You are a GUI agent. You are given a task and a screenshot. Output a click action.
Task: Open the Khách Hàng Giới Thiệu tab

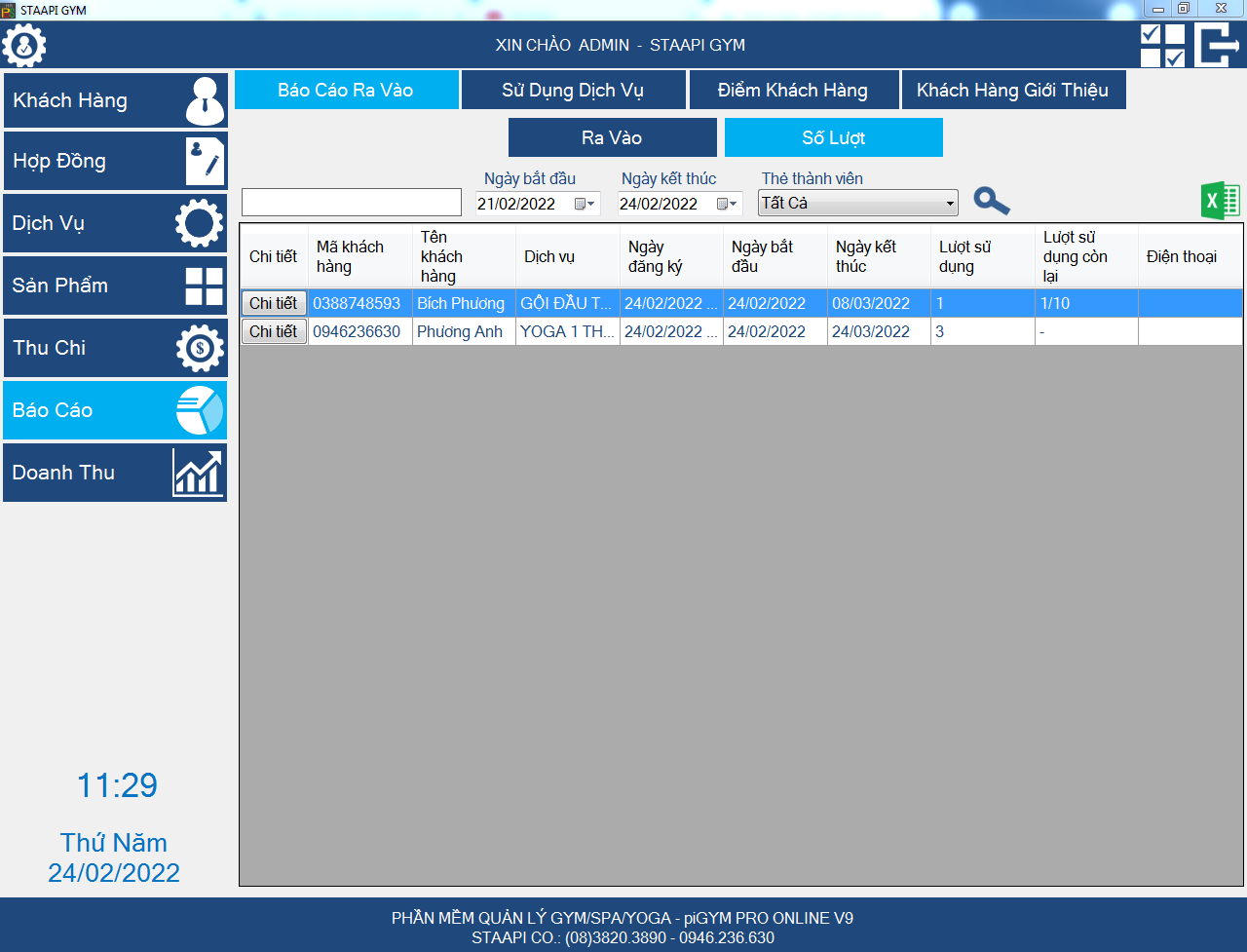[1012, 91]
